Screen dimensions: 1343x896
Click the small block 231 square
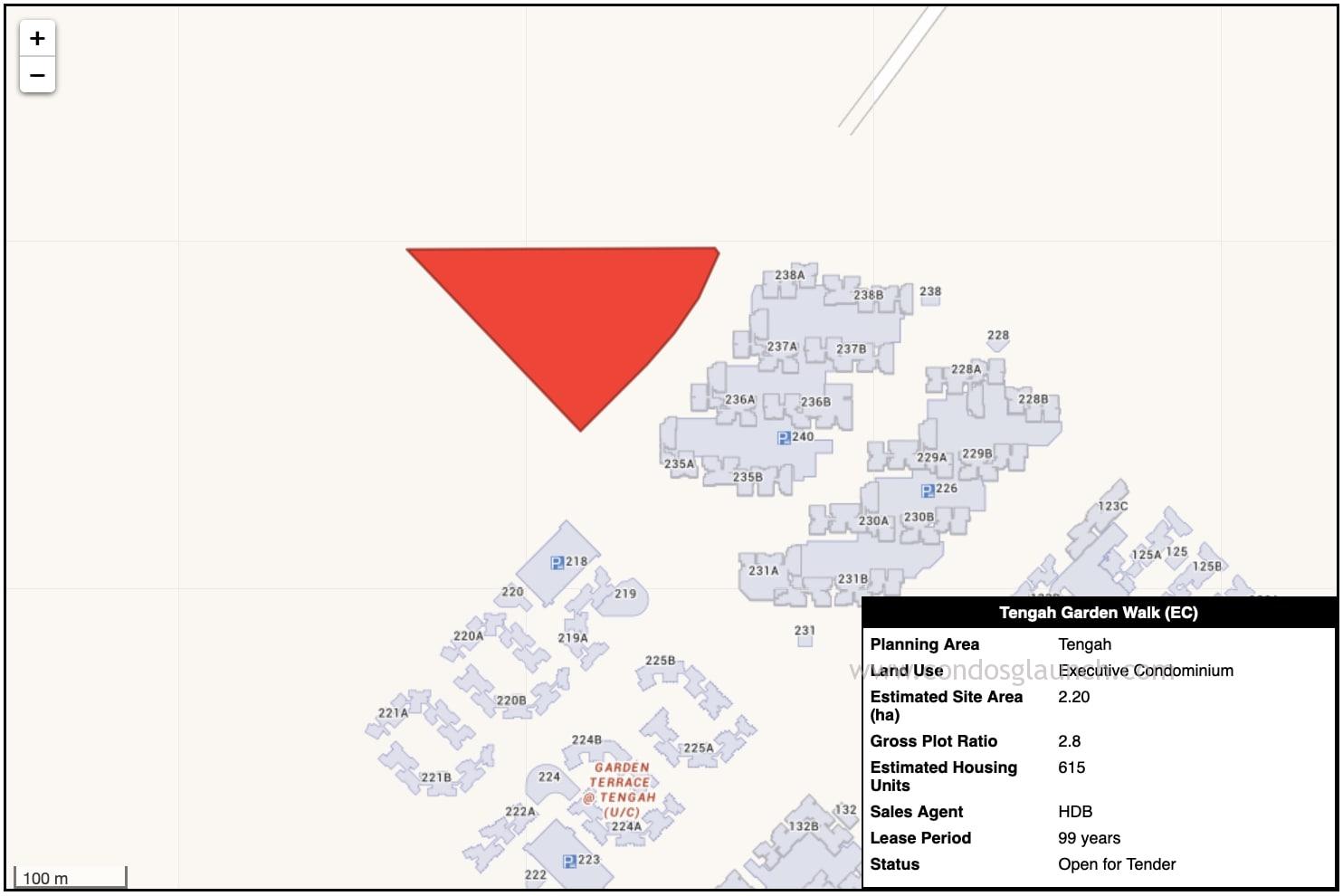point(805,640)
